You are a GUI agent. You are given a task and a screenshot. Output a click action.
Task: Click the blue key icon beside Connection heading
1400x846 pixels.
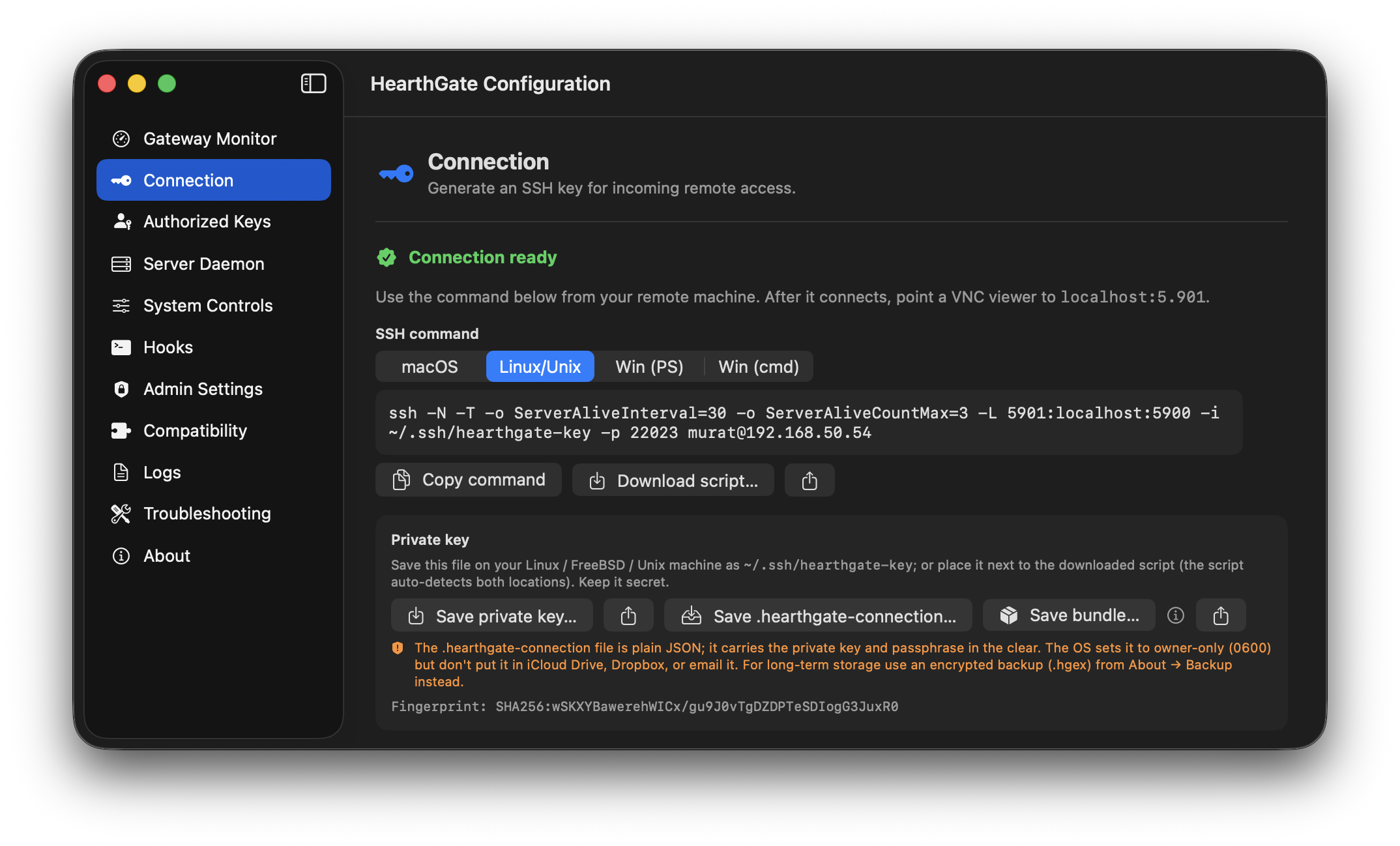pyautogui.click(x=396, y=173)
